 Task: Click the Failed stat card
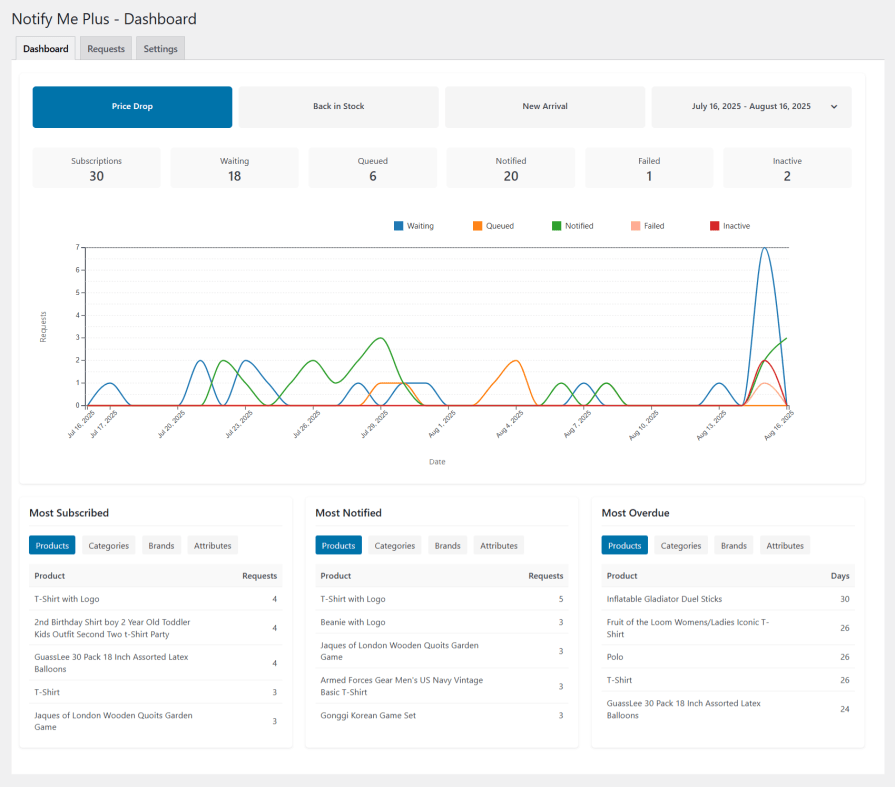[x=649, y=168]
